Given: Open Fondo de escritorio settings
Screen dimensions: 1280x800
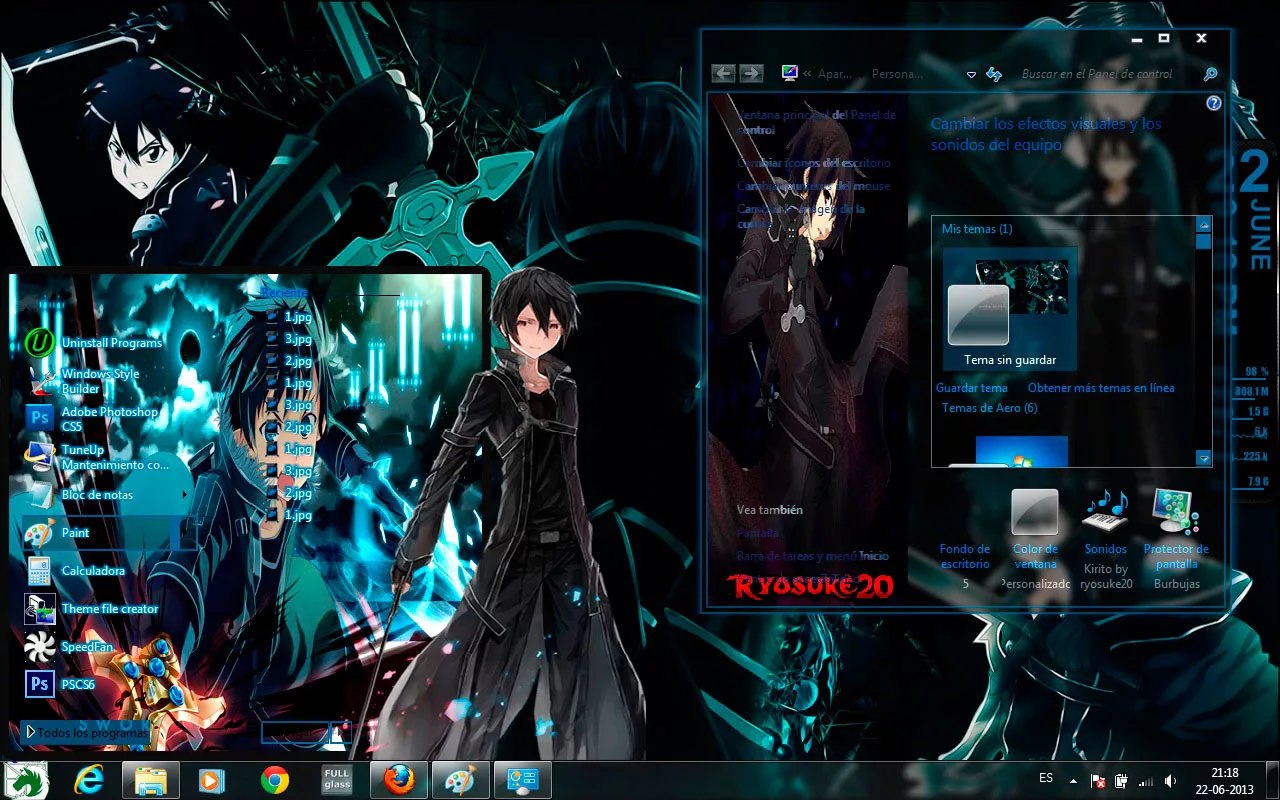Looking at the screenshot, I should (965, 555).
